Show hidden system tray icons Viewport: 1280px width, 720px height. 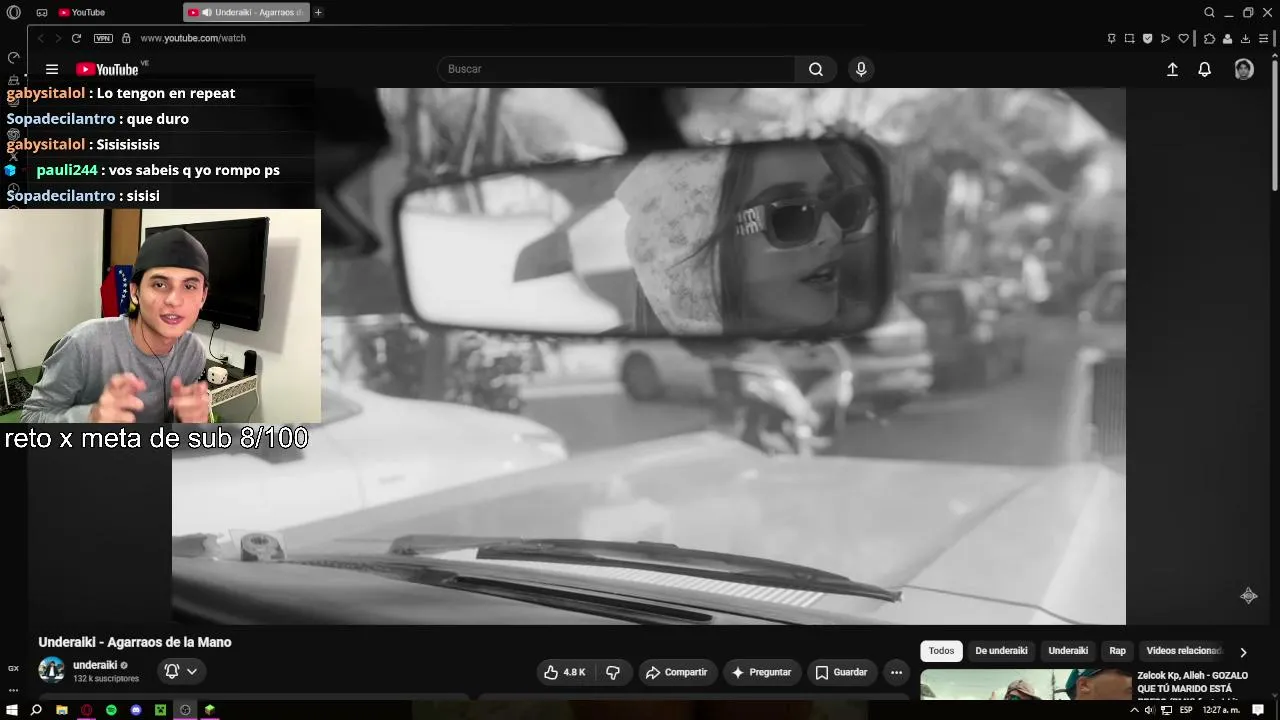(x=1134, y=710)
